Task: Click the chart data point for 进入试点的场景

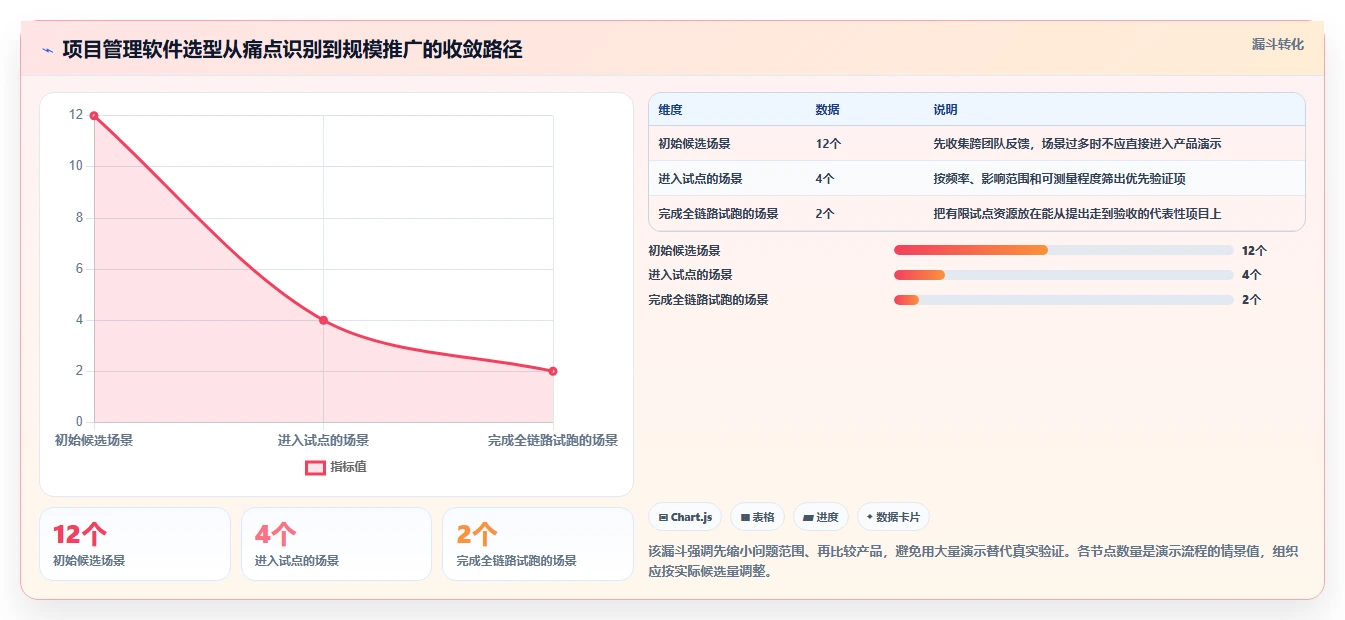Action: pyautogui.click(x=323, y=320)
